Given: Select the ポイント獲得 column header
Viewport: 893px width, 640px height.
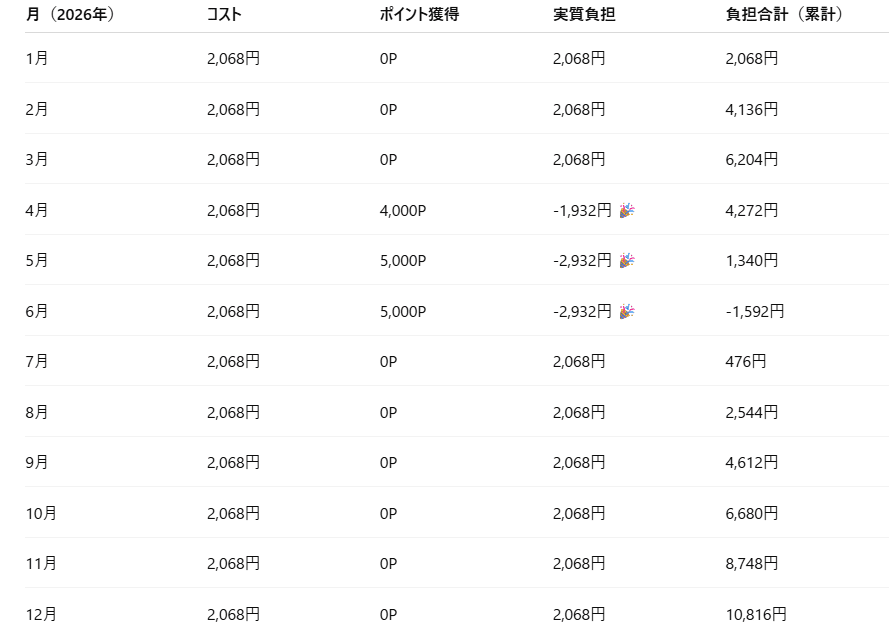Looking at the screenshot, I should pos(419,15).
